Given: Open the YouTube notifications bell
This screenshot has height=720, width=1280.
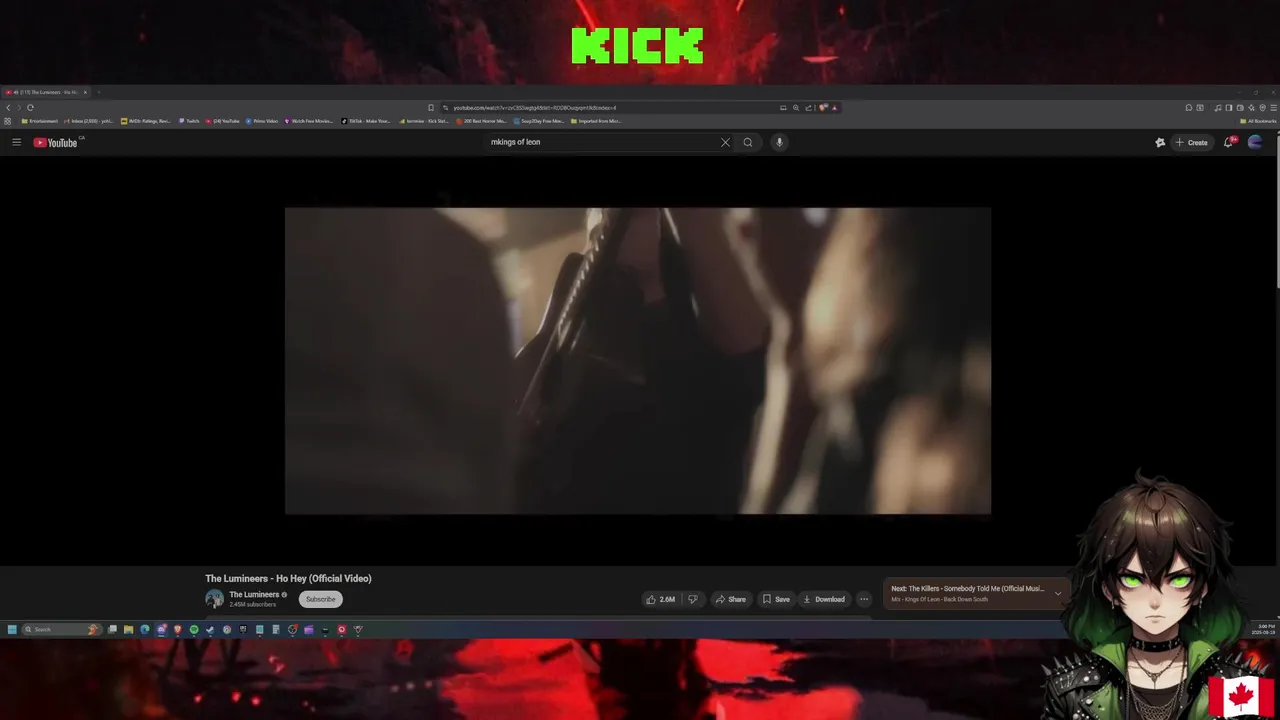Looking at the screenshot, I should 1229,142.
